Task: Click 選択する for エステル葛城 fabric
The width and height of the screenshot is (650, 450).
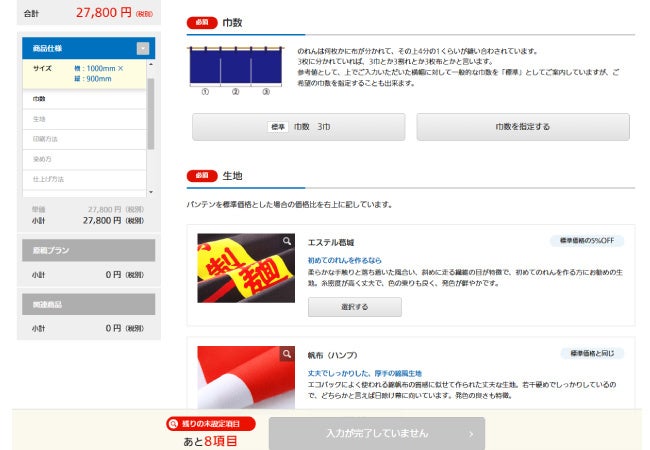Action: 354,307
